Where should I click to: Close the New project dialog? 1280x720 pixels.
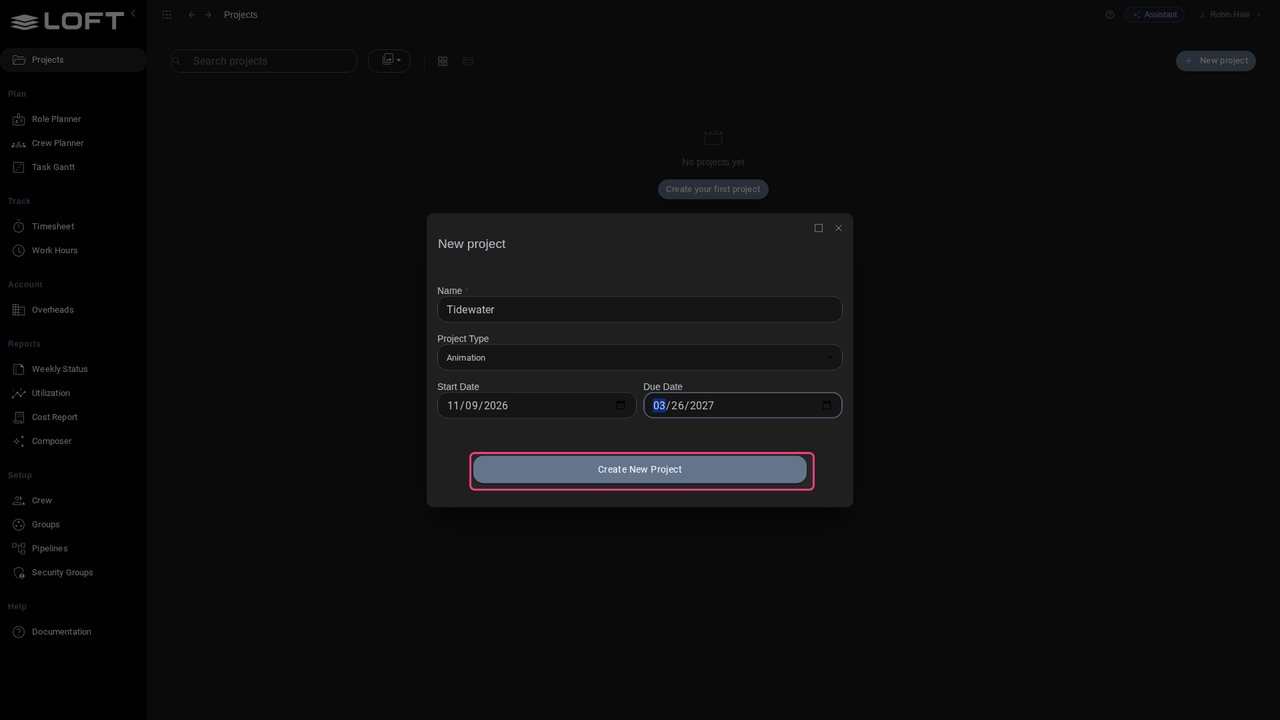(x=838, y=228)
